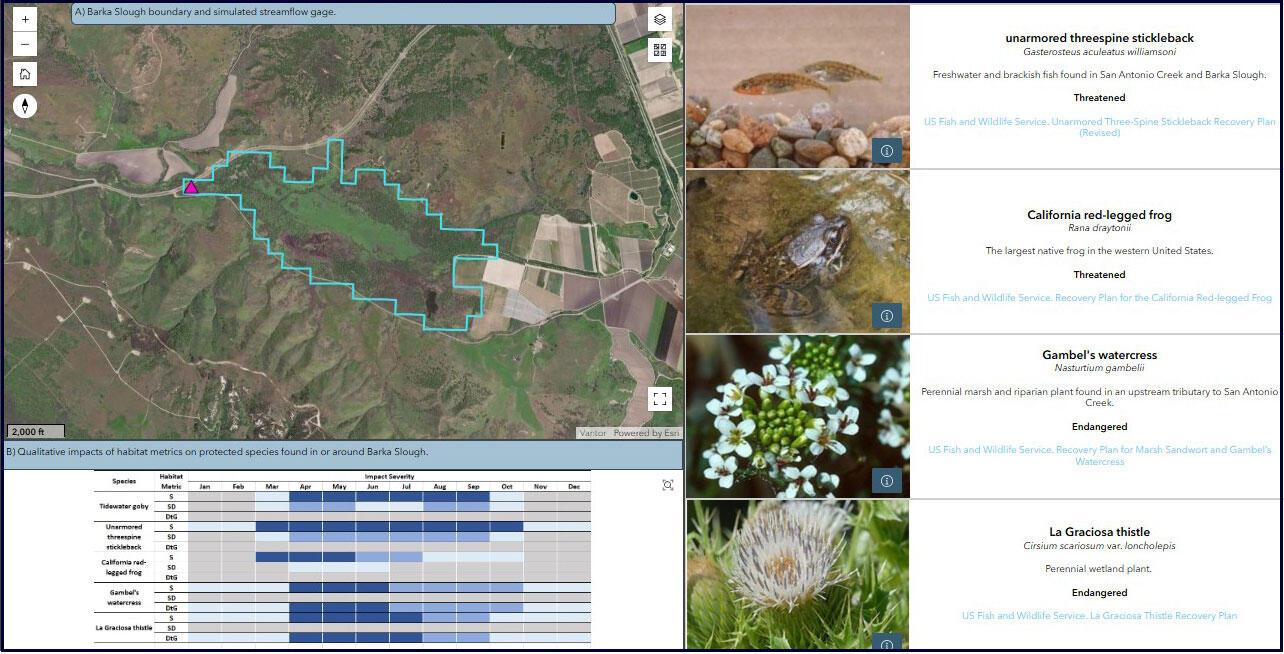The image size is (1284, 654).
Task: Show the info overlay for Gambel's watercress image
Action: (x=886, y=481)
